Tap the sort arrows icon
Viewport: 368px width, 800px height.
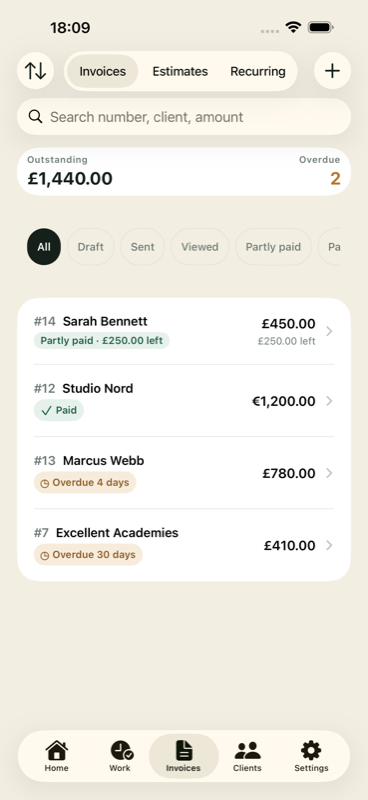(x=35, y=71)
